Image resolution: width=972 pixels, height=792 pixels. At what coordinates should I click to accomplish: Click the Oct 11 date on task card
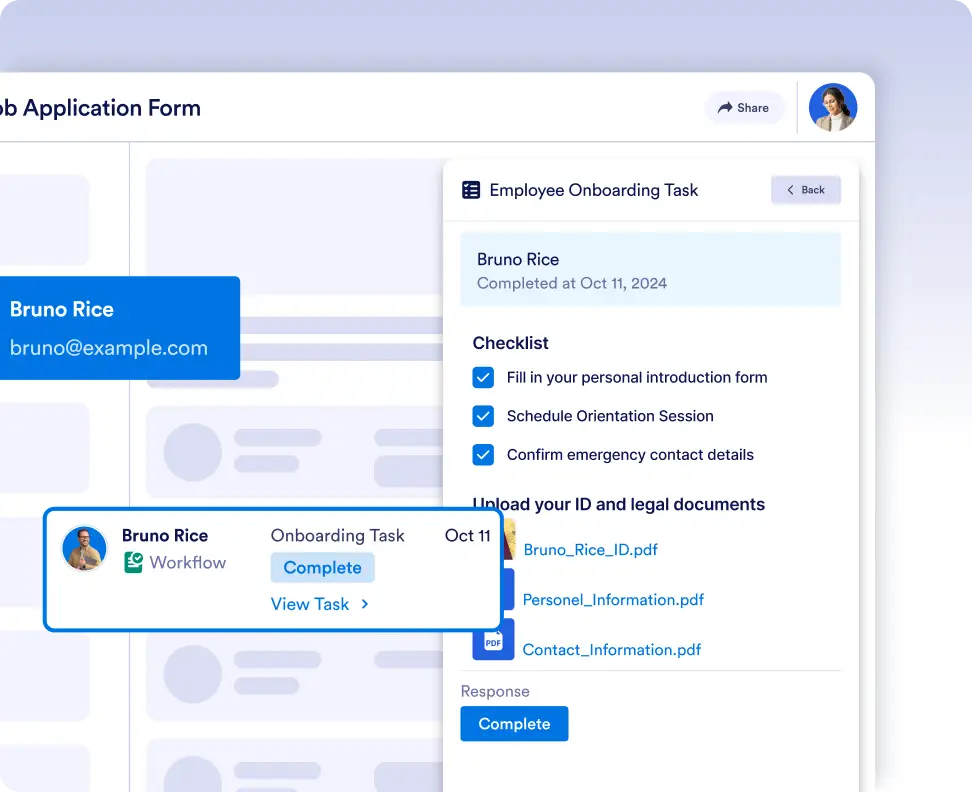(467, 535)
